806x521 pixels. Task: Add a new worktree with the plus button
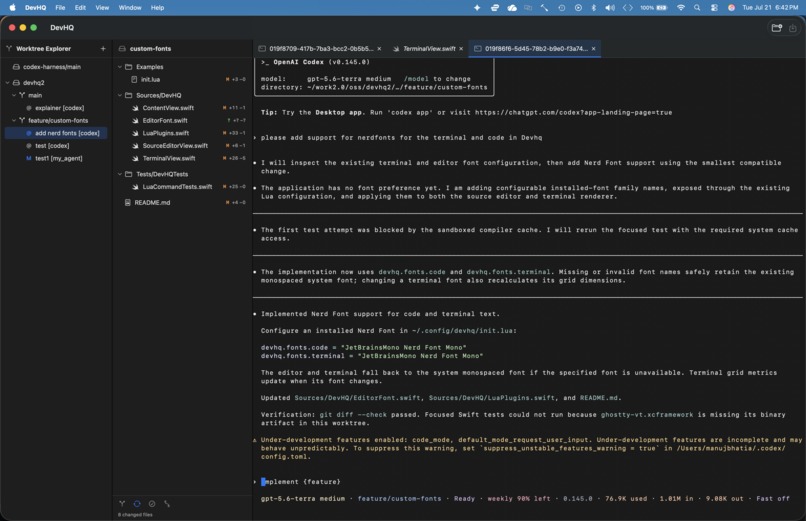(x=103, y=48)
